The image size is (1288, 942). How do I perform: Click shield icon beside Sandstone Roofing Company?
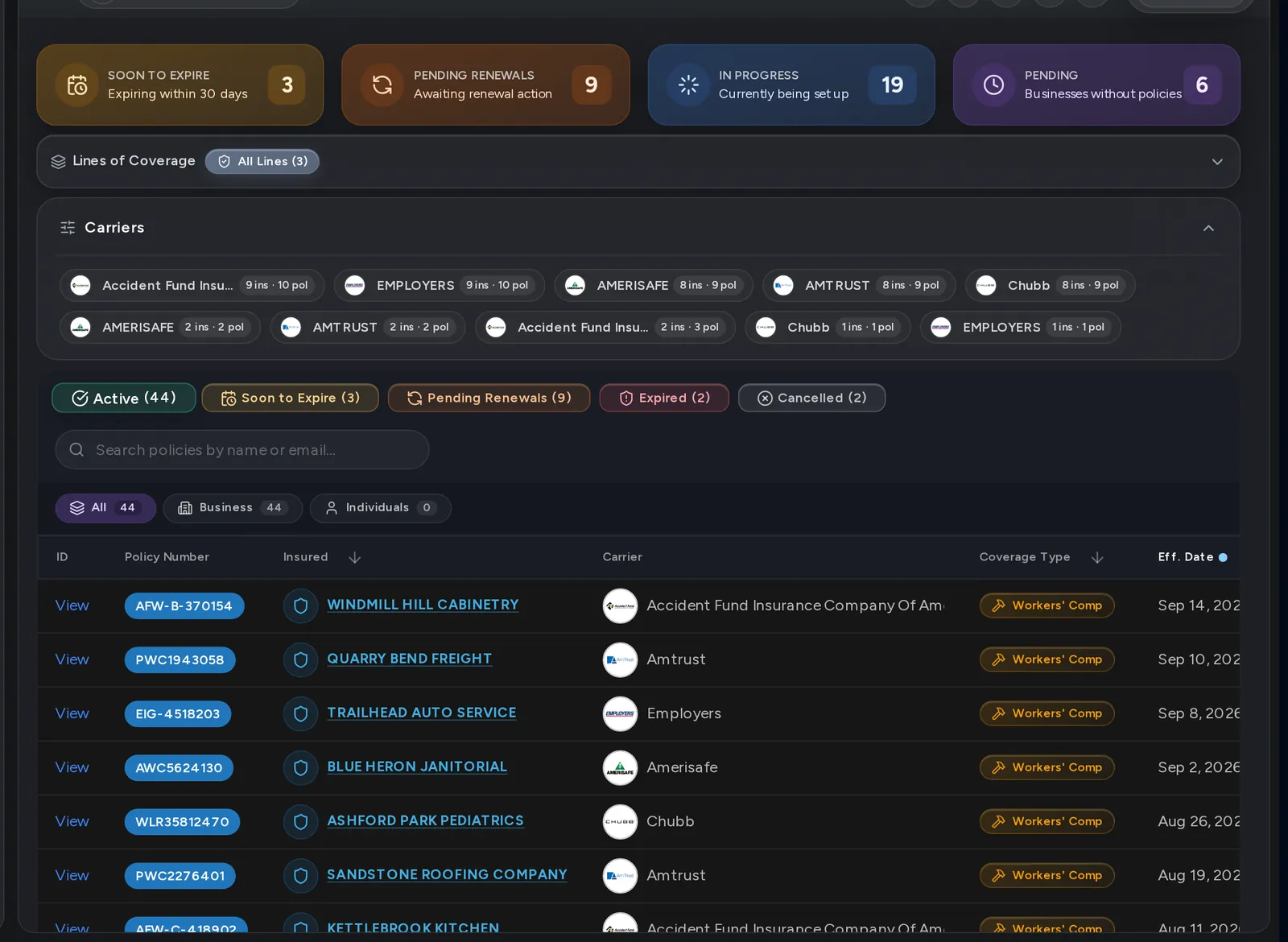[300, 876]
